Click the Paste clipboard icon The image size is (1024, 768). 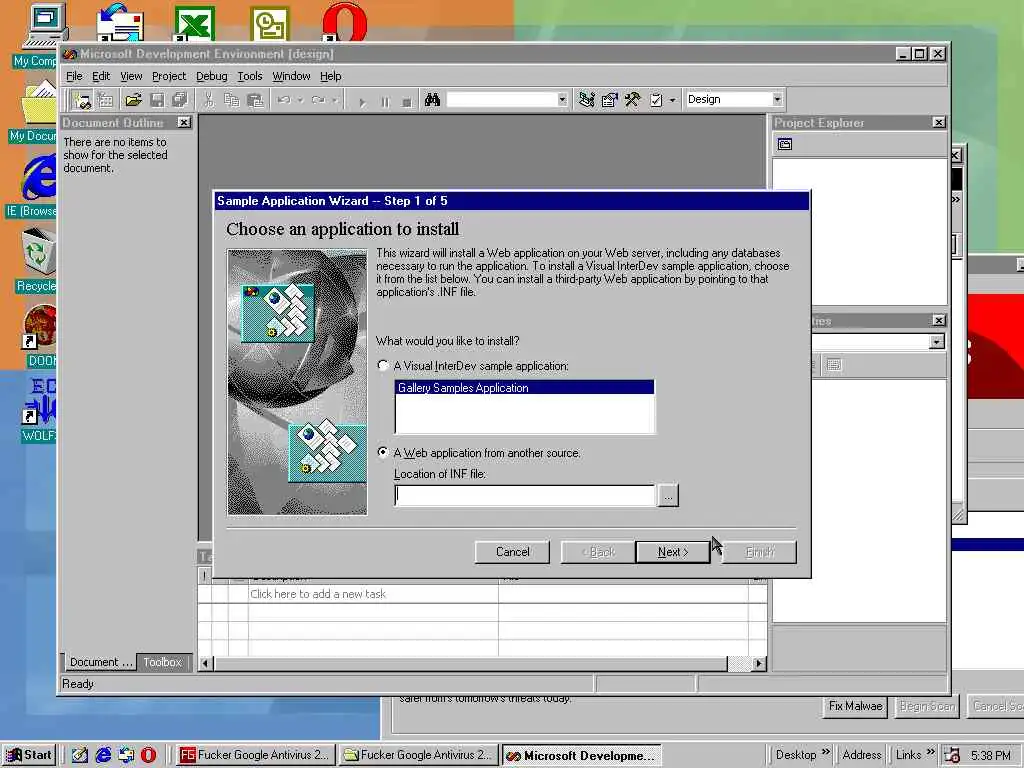click(x=255, y=100)
